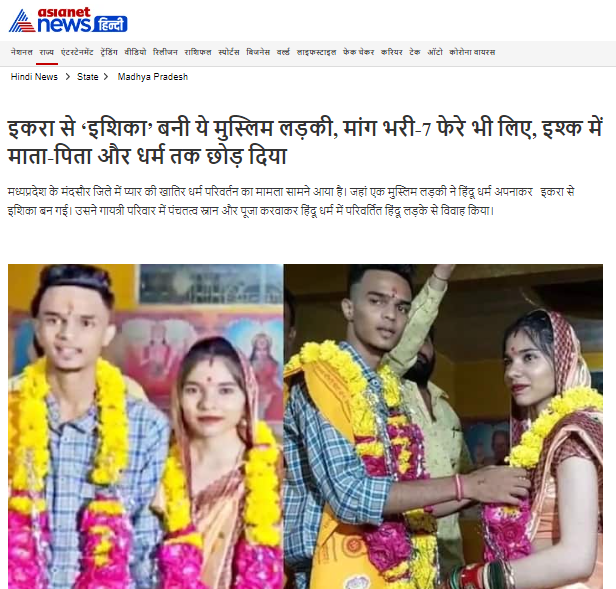Image resolution: width=616 pixels, height=589 pixels.
Task: Open the लाइफस्टाइल section
Action: (317, 52)
